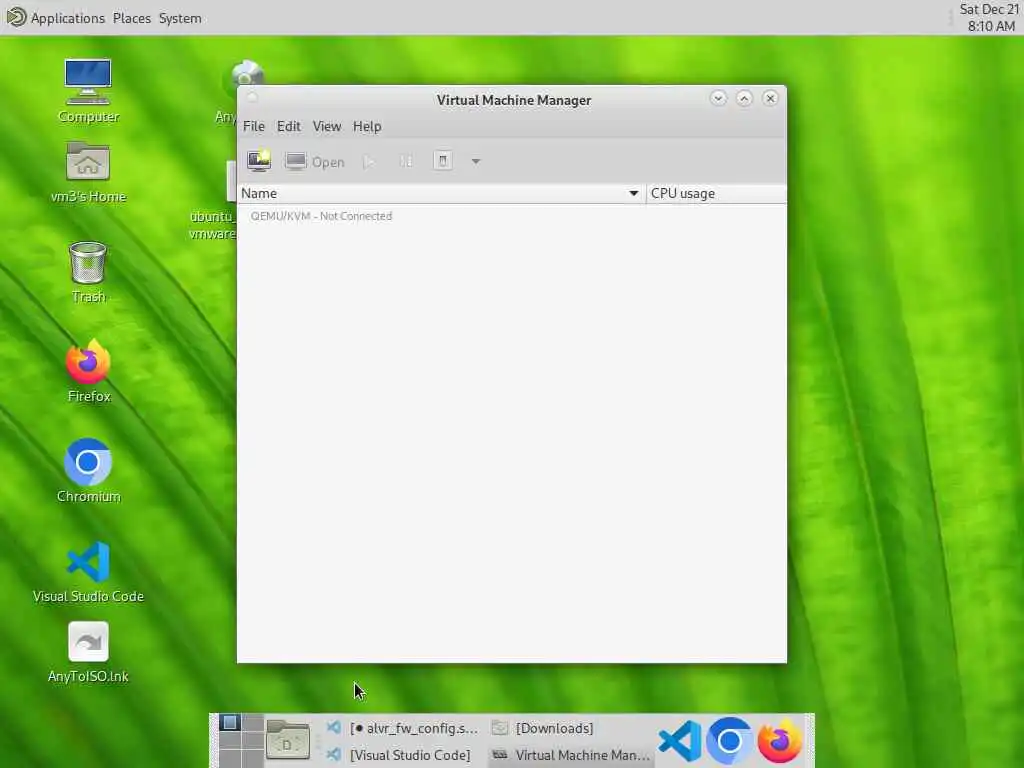Click the workspace switcher in bottom panel

click(241, 741)
